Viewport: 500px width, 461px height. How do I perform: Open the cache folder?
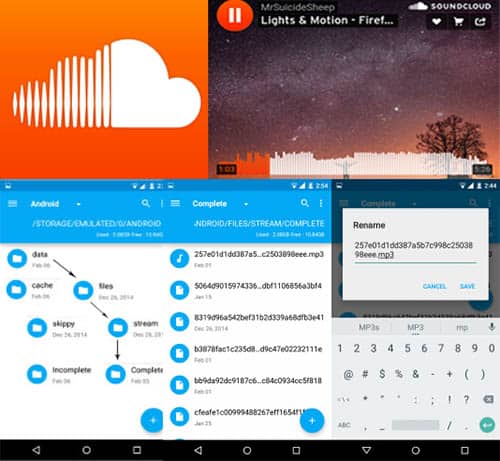point(30,289)
